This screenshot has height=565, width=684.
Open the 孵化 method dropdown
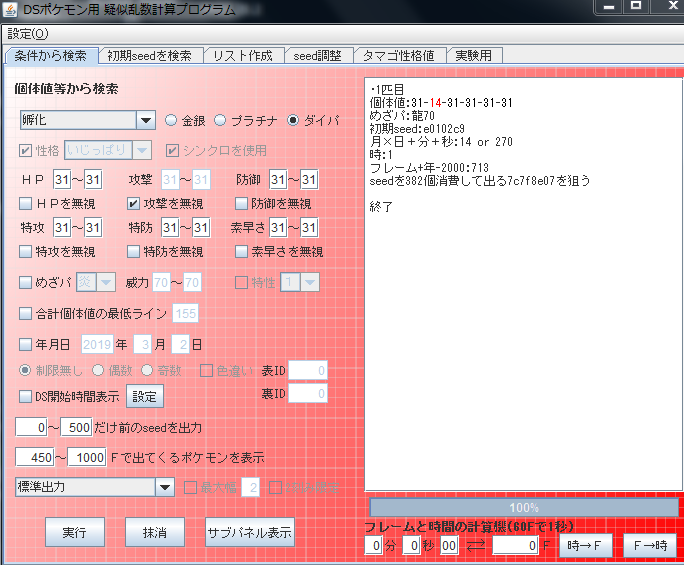[146, 120]
